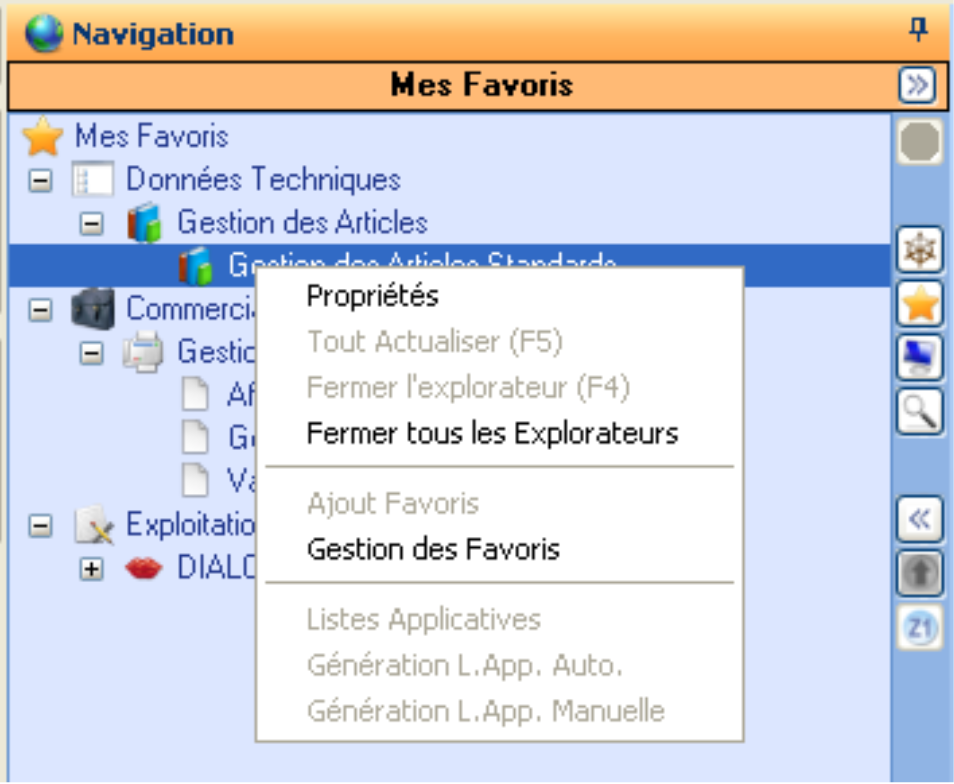Click the gray octagon stop icon

click(x=918, y=143)
